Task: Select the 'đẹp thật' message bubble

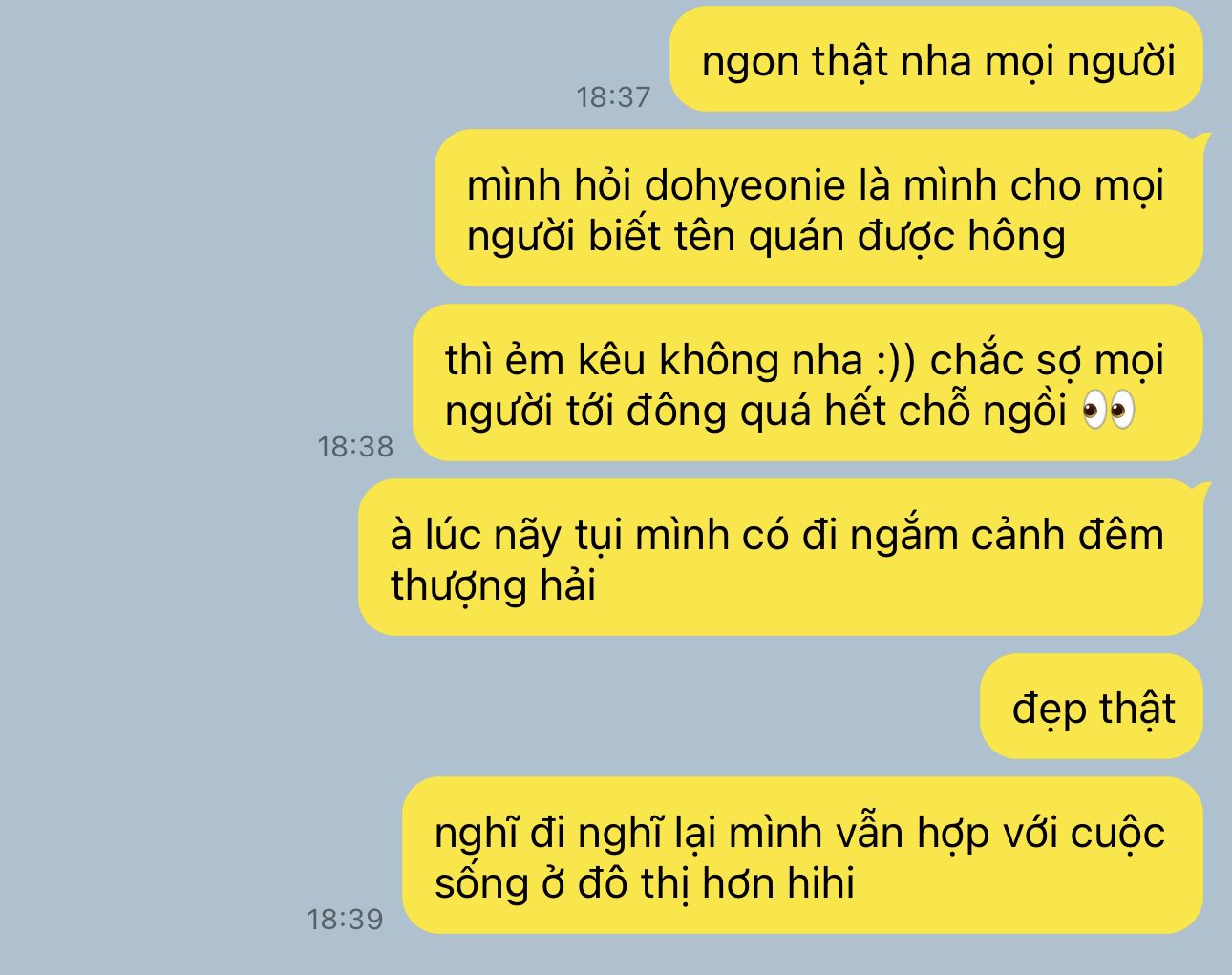Action: 1092,707
